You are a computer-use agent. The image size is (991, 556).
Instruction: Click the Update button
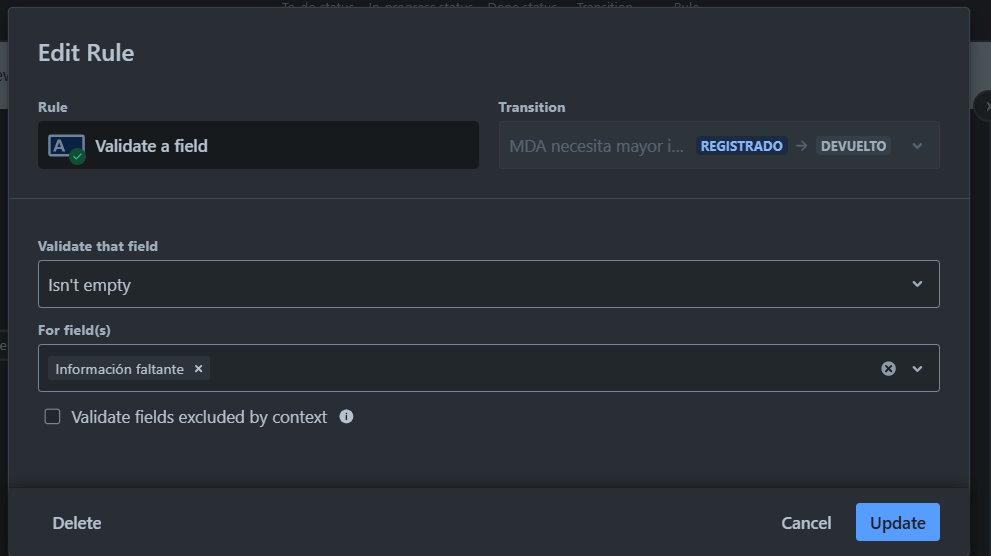click(897, 522)
